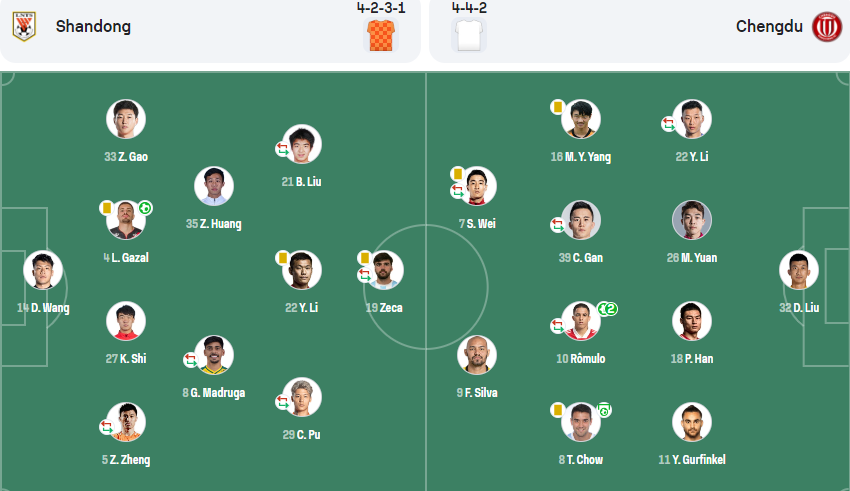Viewport: 850px width, 491px height.
Task: Open the Shandong team name link
Action: click(93, 26)
